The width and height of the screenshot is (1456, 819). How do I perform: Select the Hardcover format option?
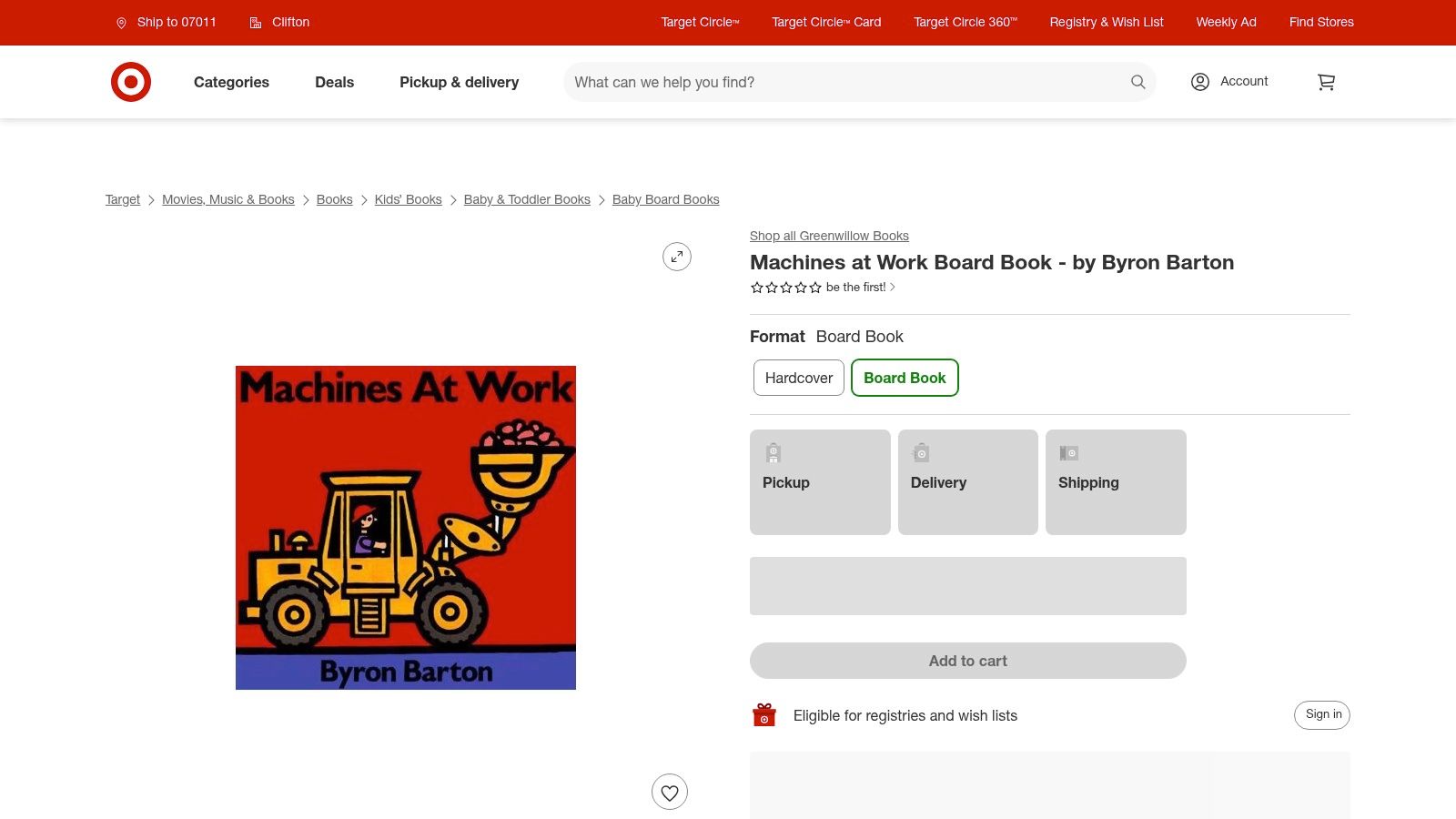click(799, 378)
